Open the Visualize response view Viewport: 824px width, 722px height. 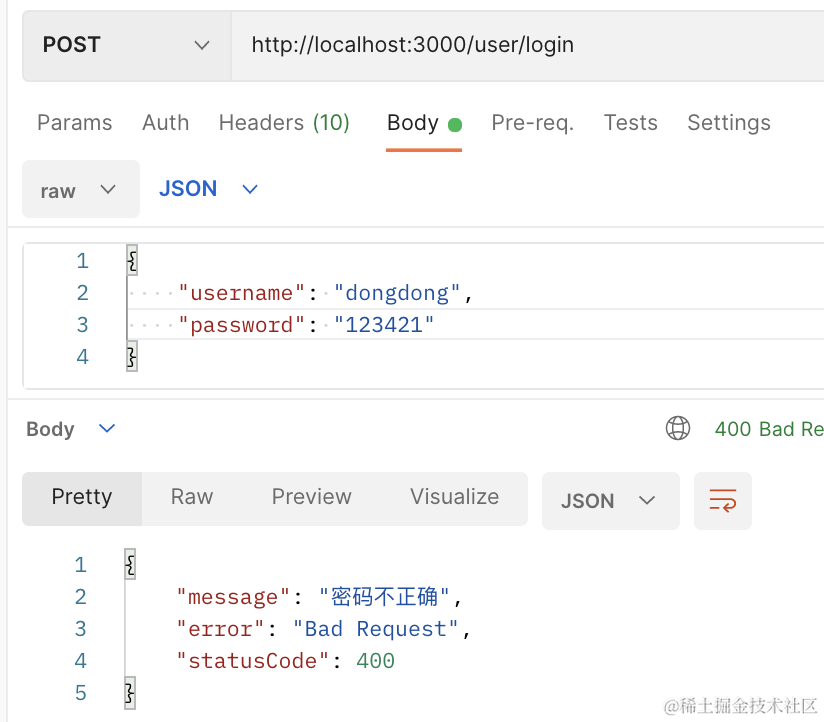[454, 497]
